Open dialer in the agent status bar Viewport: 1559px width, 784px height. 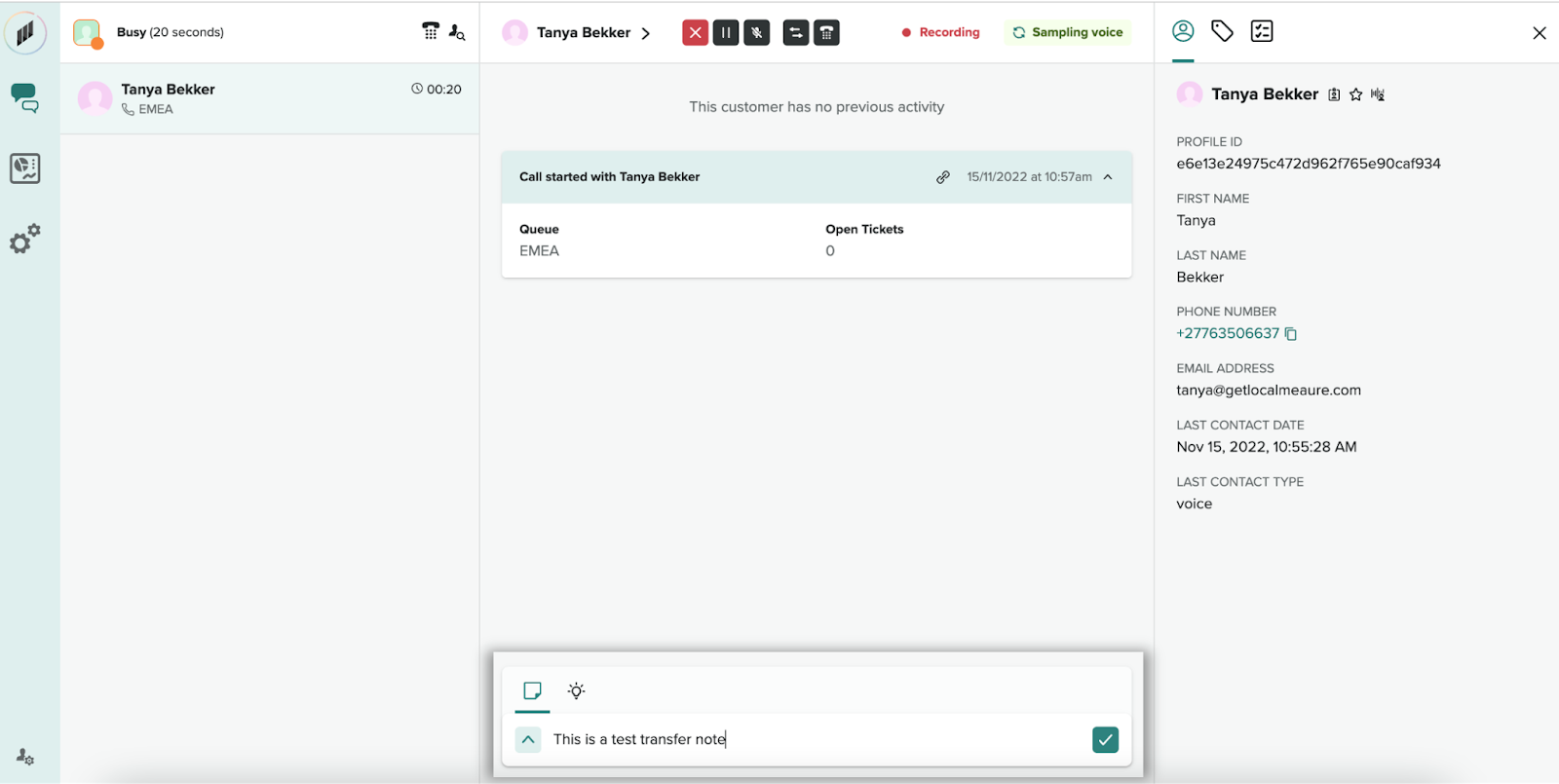[x=430, y=31]
